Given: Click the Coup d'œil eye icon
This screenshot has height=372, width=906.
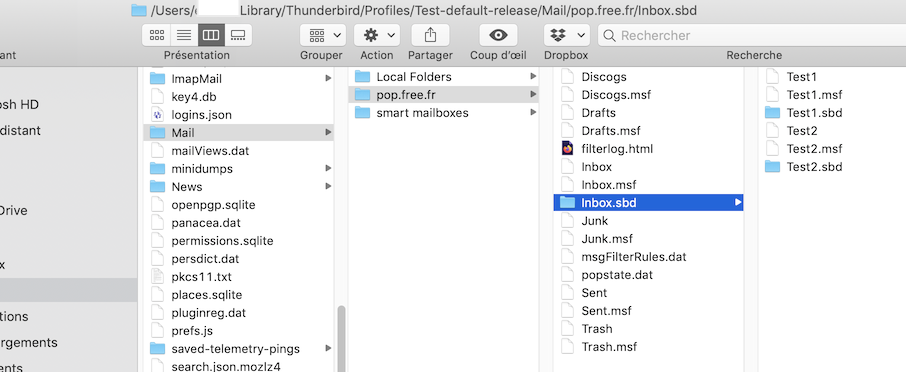Looking at the screenshot, I should (x=498, y=35).
